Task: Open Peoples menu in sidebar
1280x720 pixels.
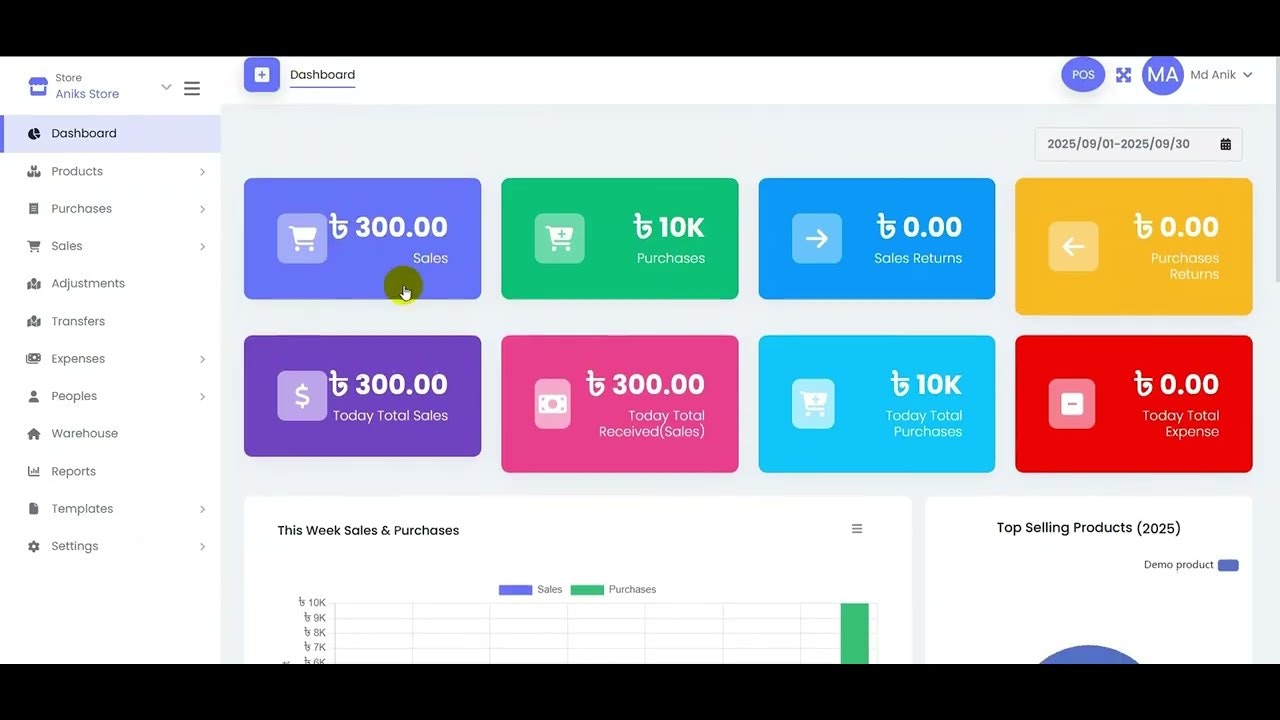Action: (x=110, y=396)
